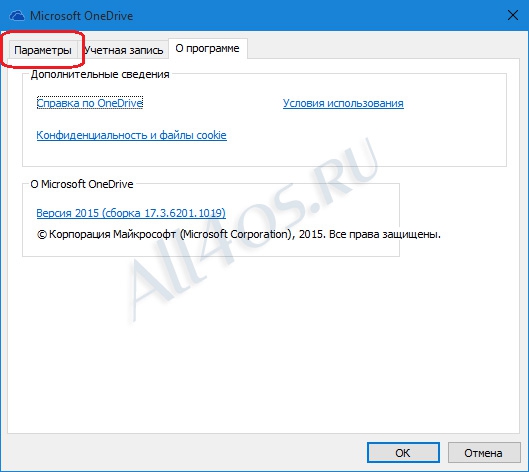
Task: Click the Отмена button
Action: [483, 453]
